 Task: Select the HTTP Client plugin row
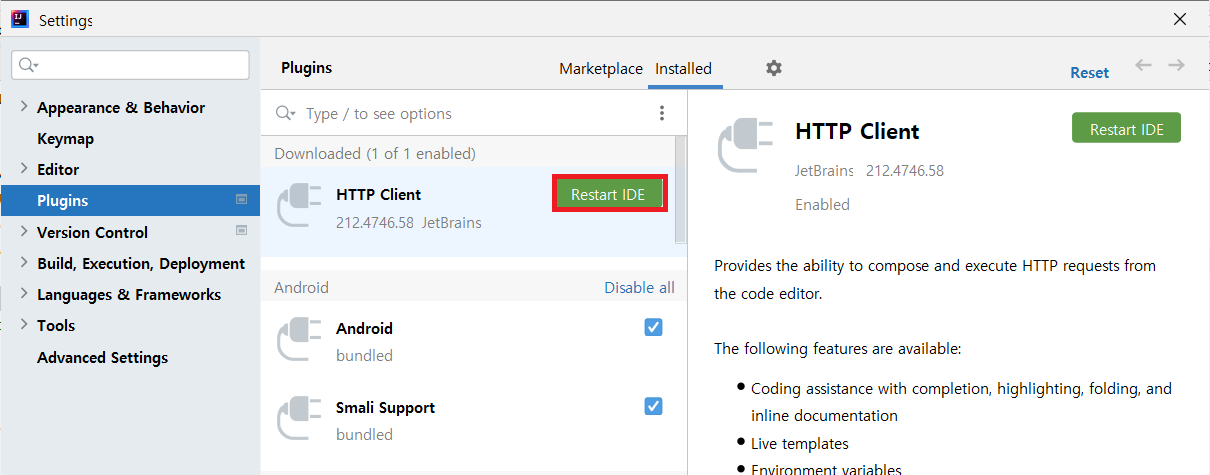tap(468, 210)
